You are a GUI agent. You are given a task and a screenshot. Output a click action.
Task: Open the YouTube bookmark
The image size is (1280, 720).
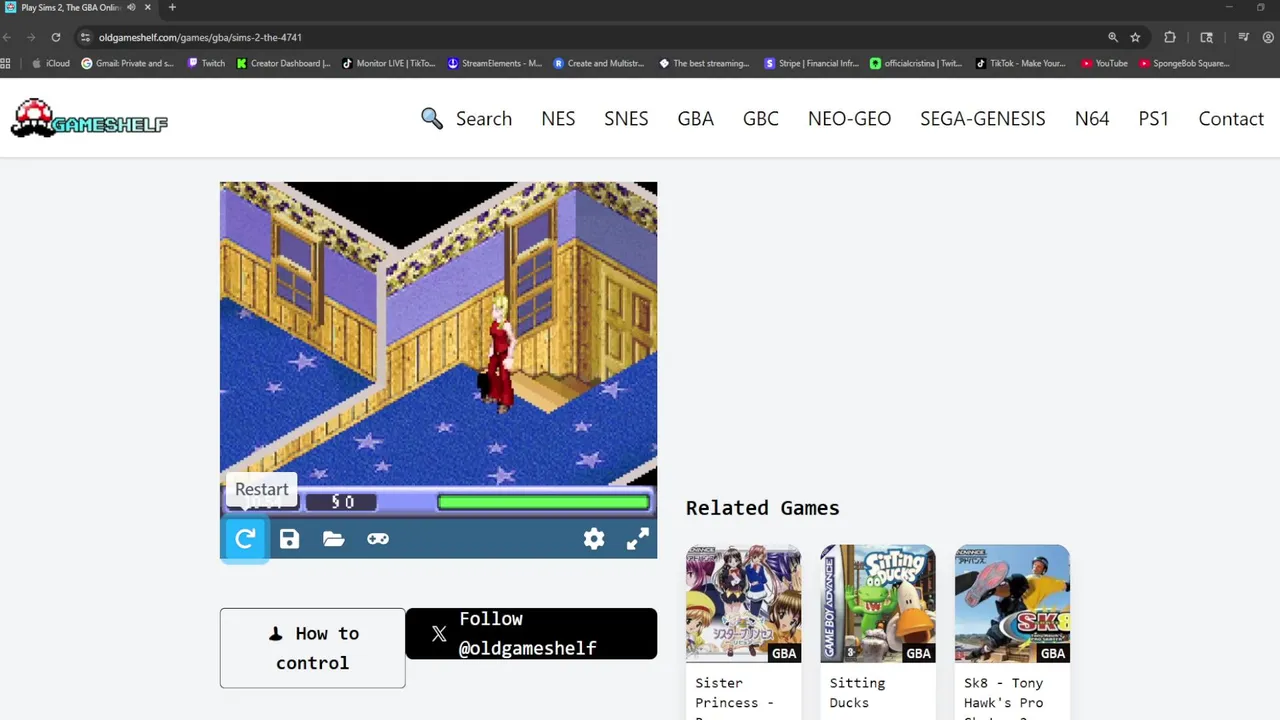pos(1104,63)
